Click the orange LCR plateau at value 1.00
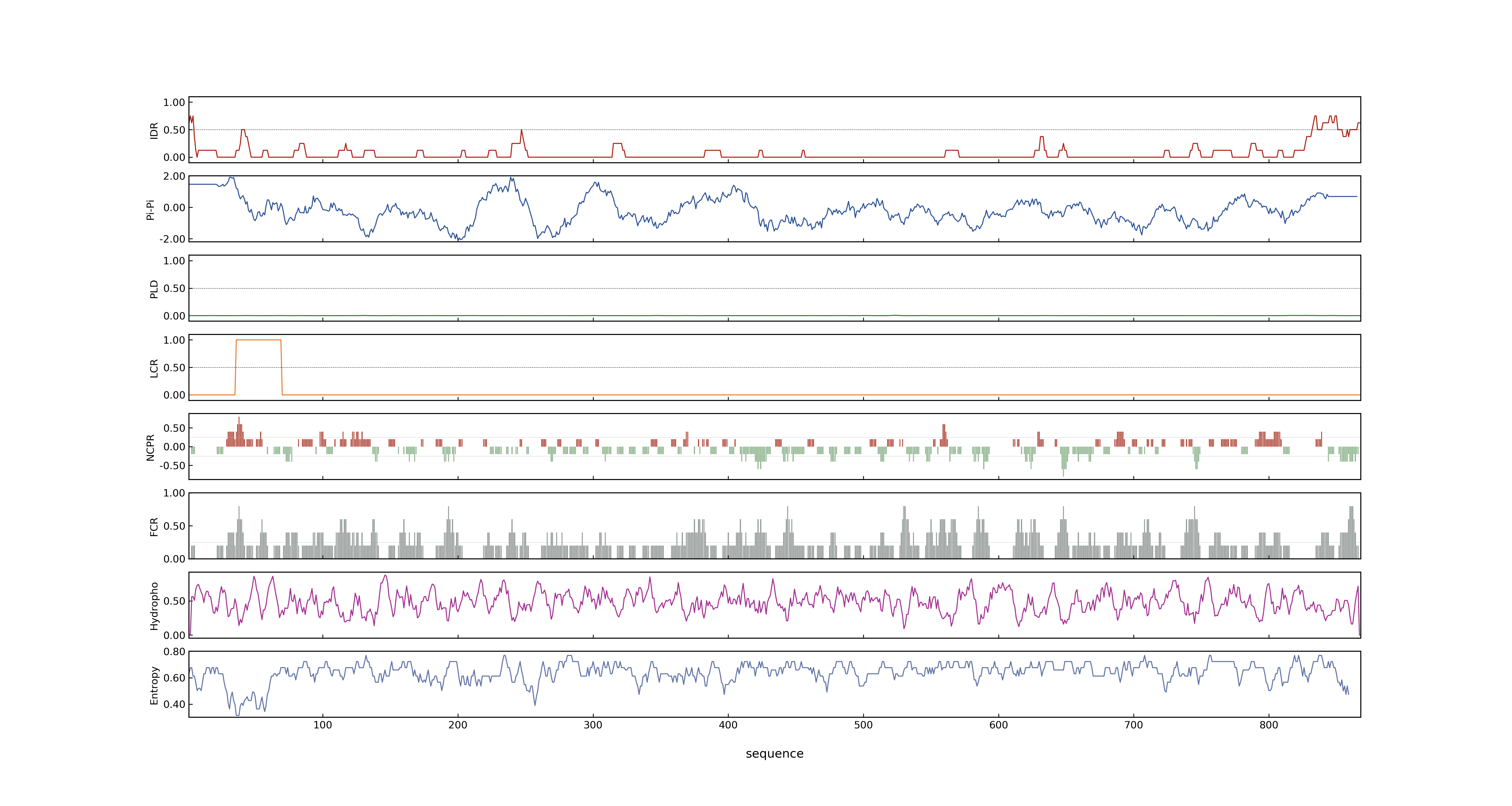Screen dimensions: 1512x806 (x=258, y=340)
